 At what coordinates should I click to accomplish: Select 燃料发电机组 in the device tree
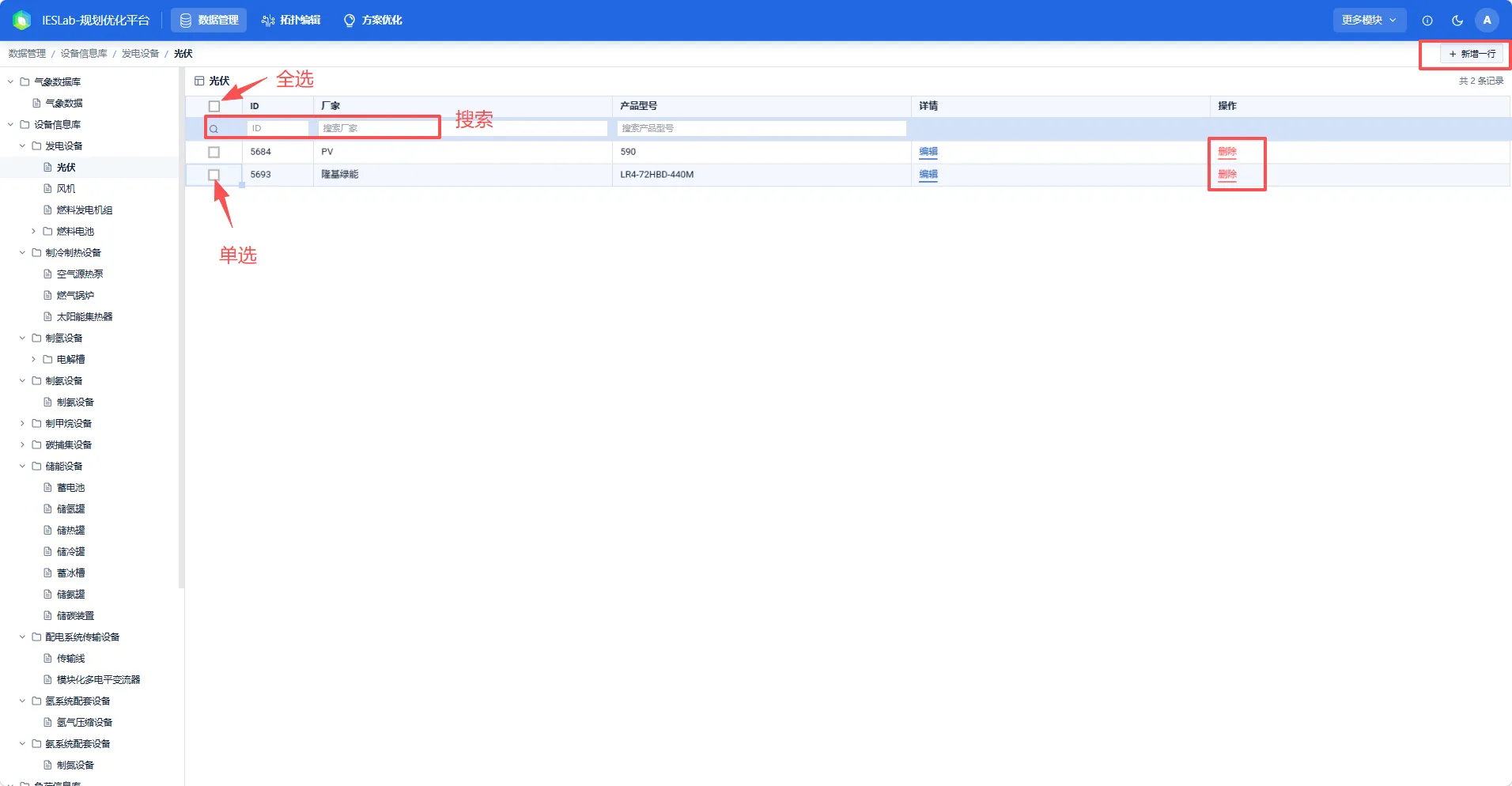pyautogui.click(x=85, y=210)
